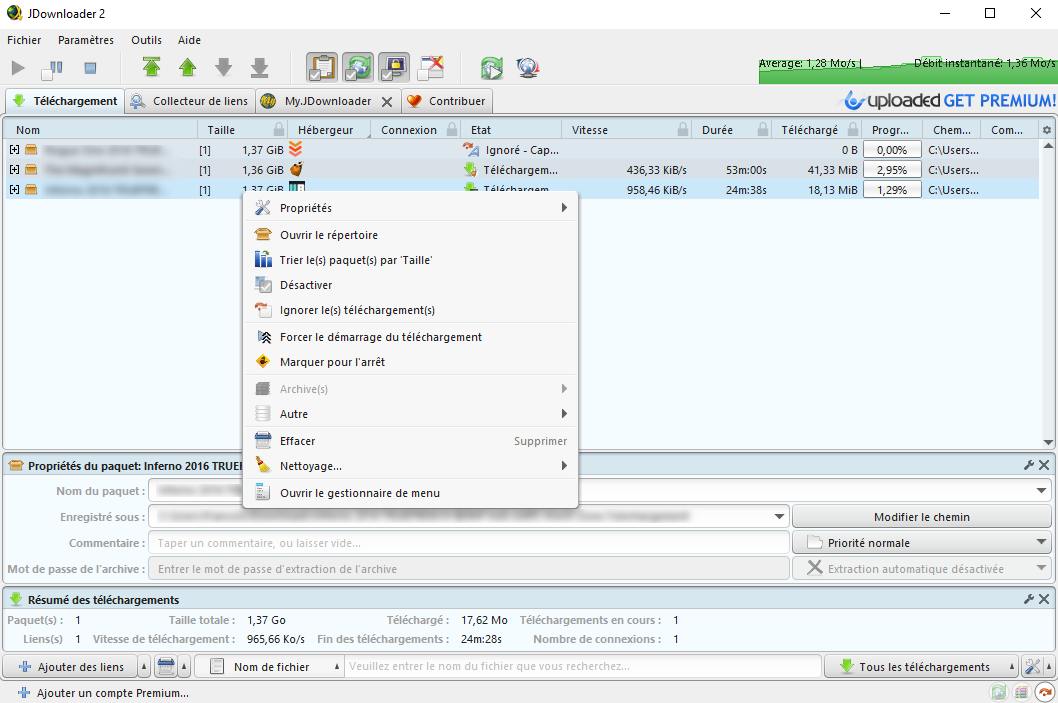This screenshot has width=1058, height=703.
Task: Open Tous les téléchargements filter dropdown
Action: click(921, 667)
